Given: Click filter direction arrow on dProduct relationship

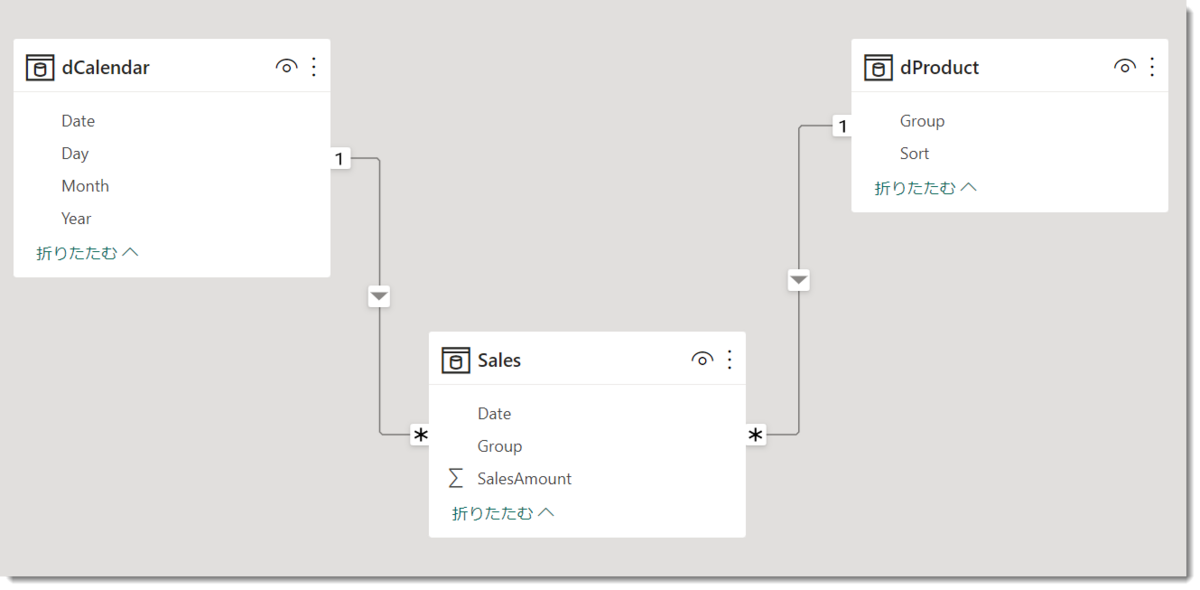Looking at the screenshot, I should [798, 281].
